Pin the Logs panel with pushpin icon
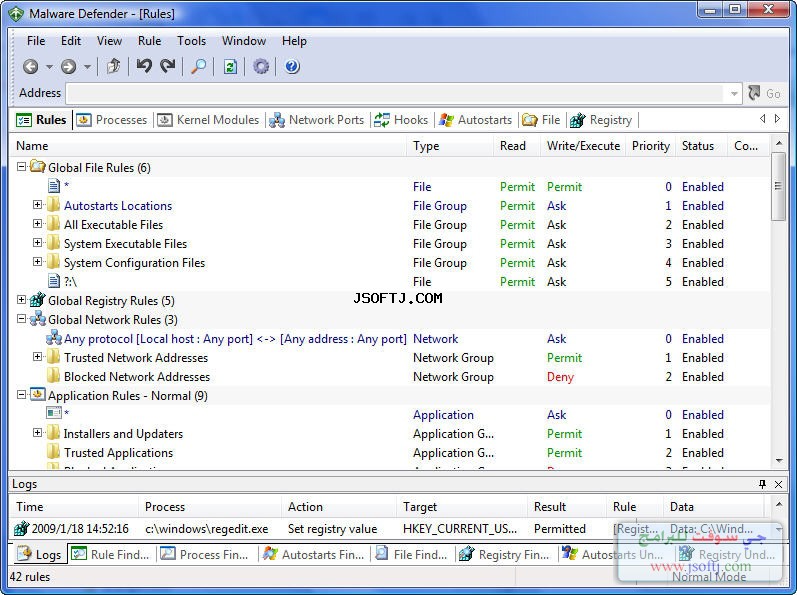Screen dimensions: 797x595 pos(762,484)
